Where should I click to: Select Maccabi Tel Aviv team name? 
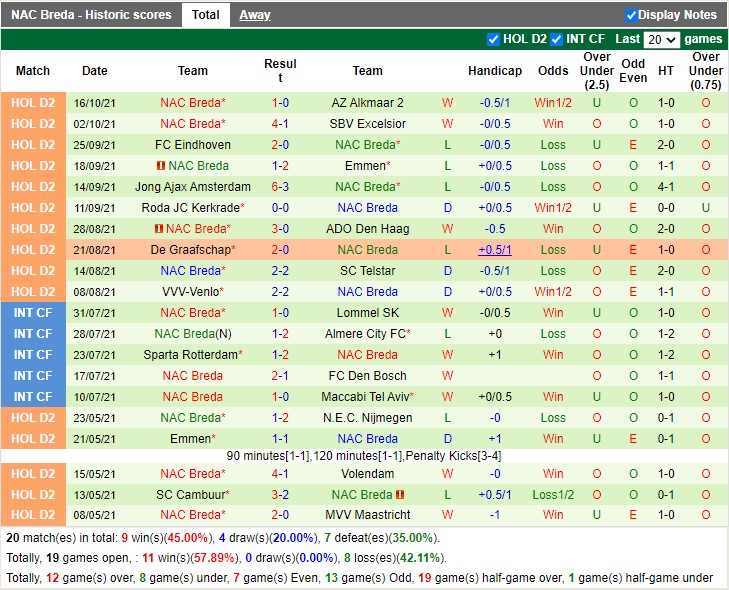pyautogui.click(x=365, y=397)
